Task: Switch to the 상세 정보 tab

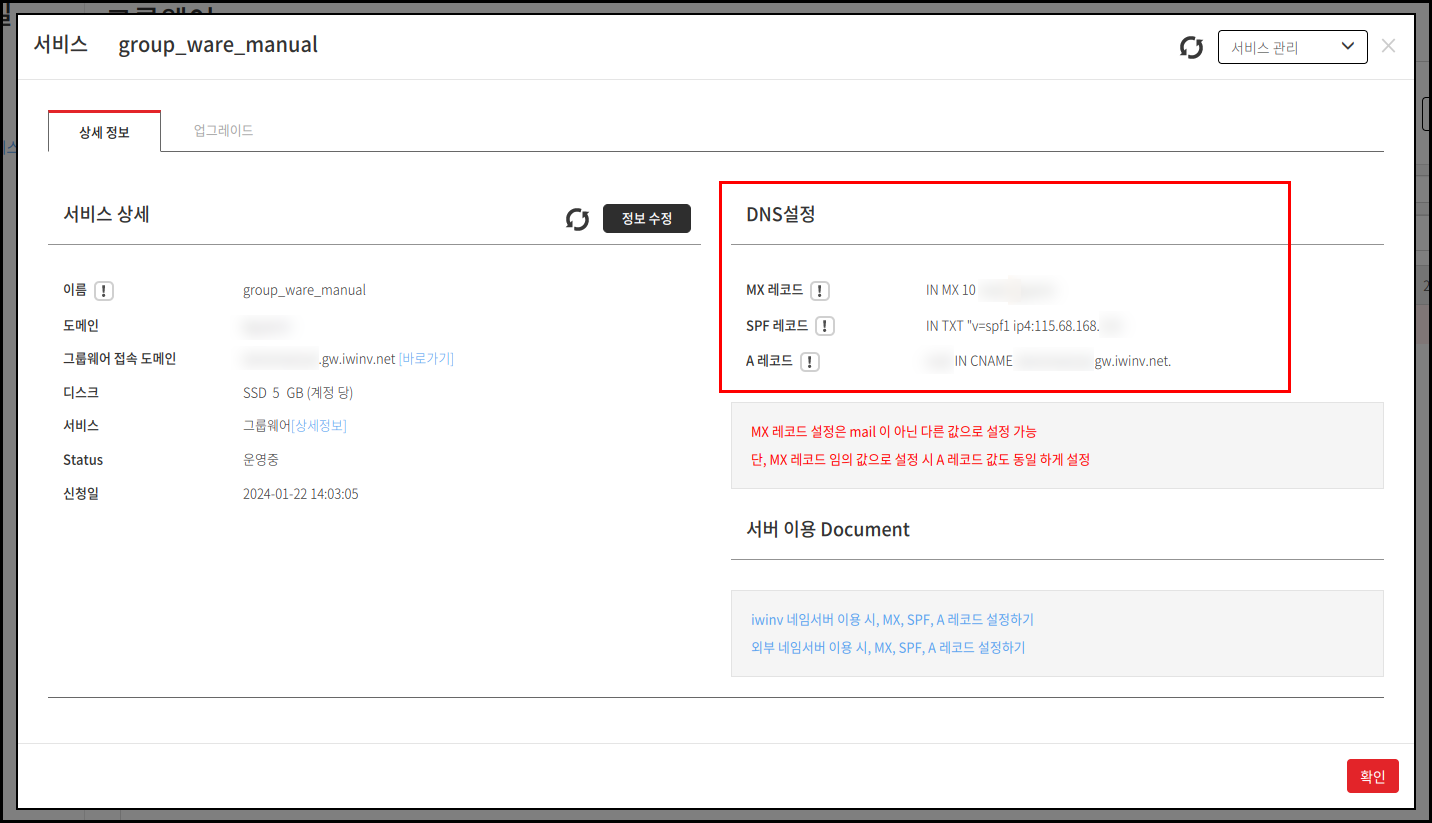Action: [x=104, y=131]
